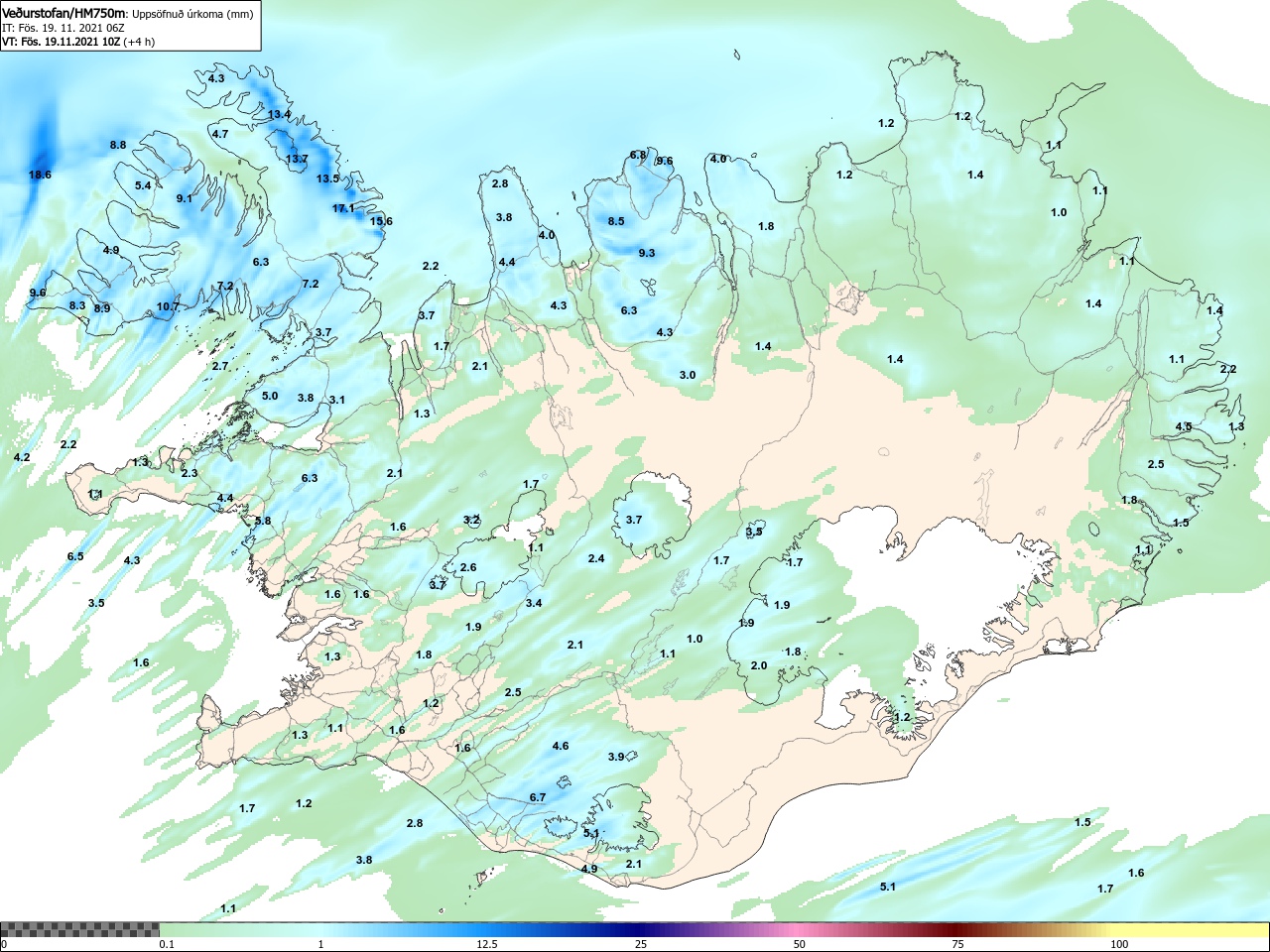
Task: Click the 2.3 value on Snæfellsnes peninsula
Action: click(x=190, y=473)
